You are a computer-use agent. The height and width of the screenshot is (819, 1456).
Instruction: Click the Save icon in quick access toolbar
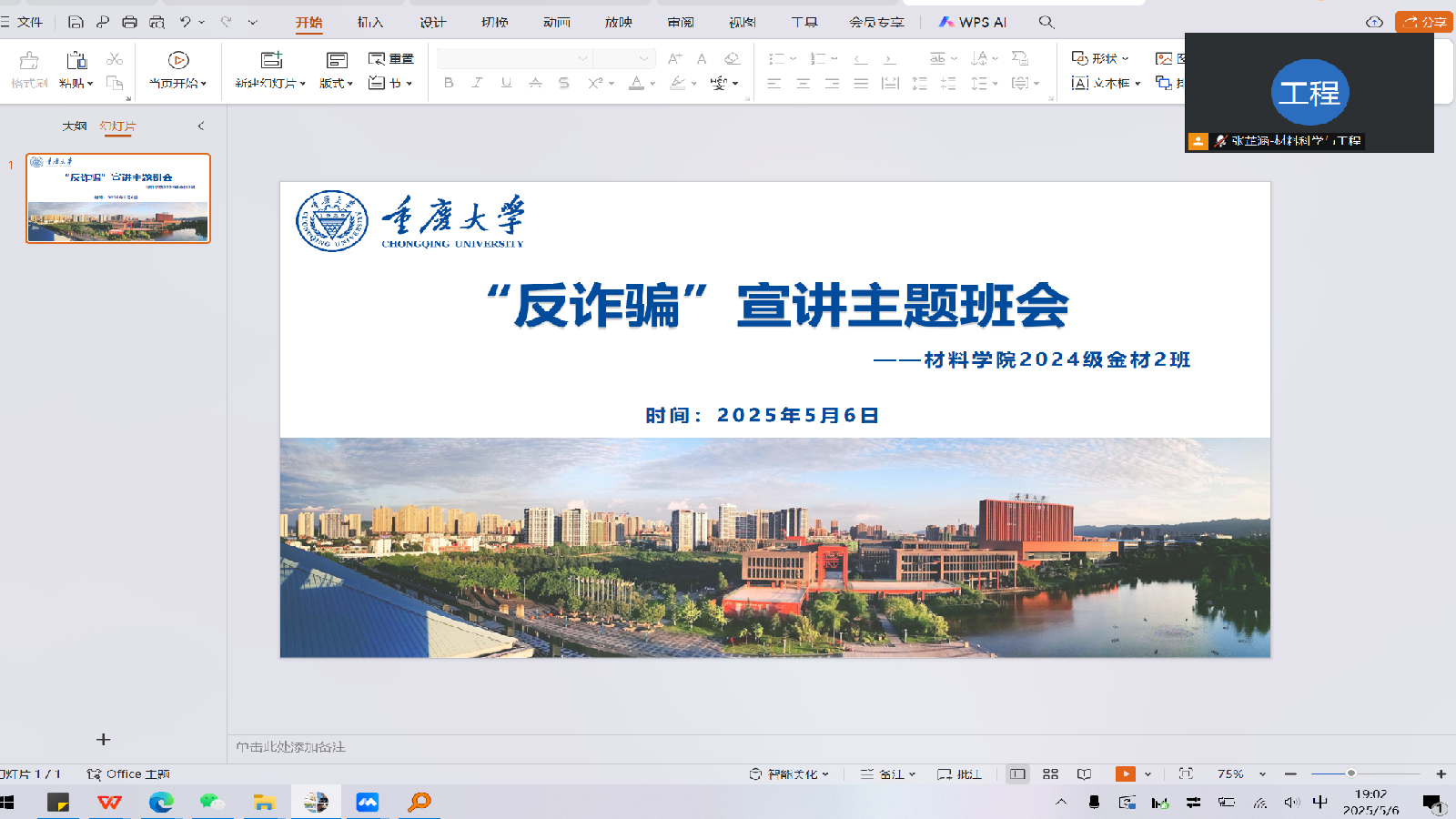click(x=76, y=22)
